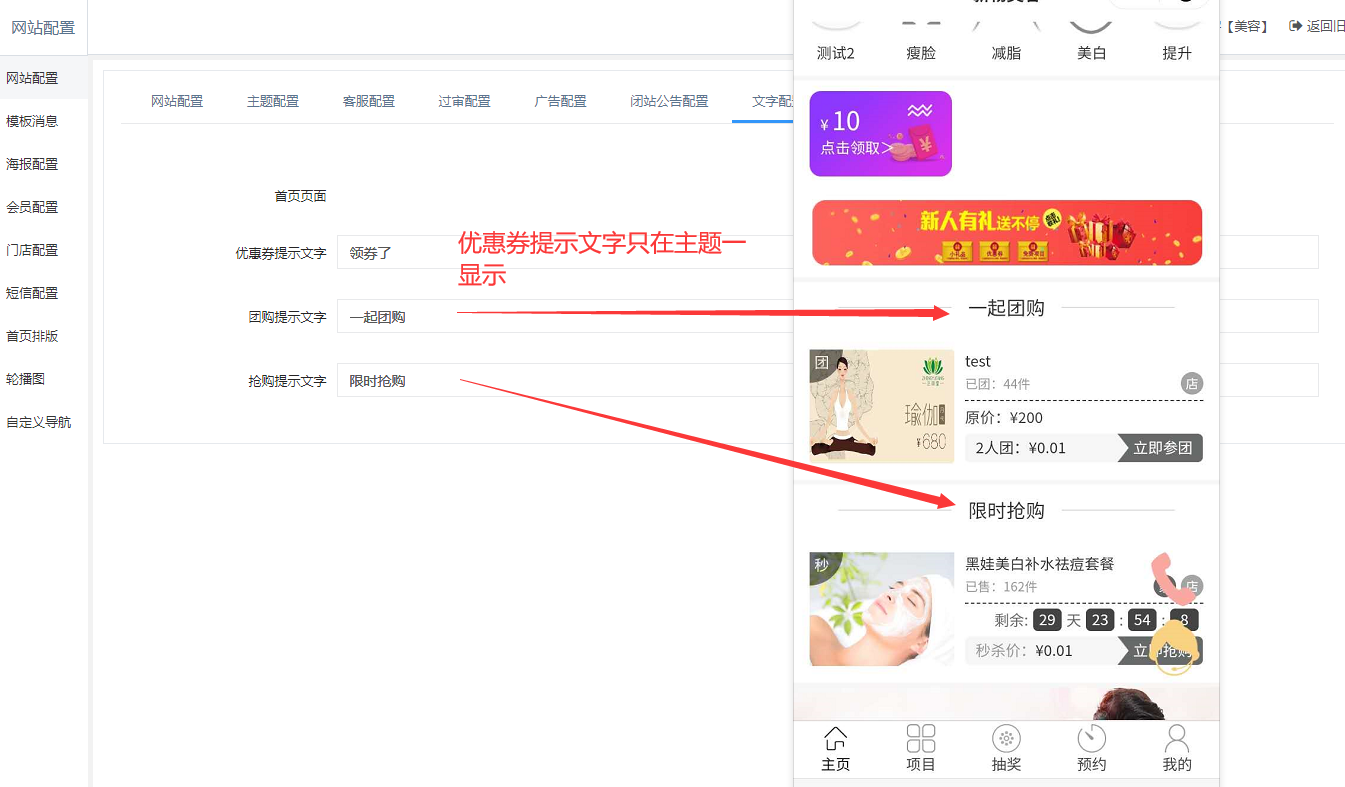
Task: Open the 客服配置 tab
Action: (x=369, y=101)
